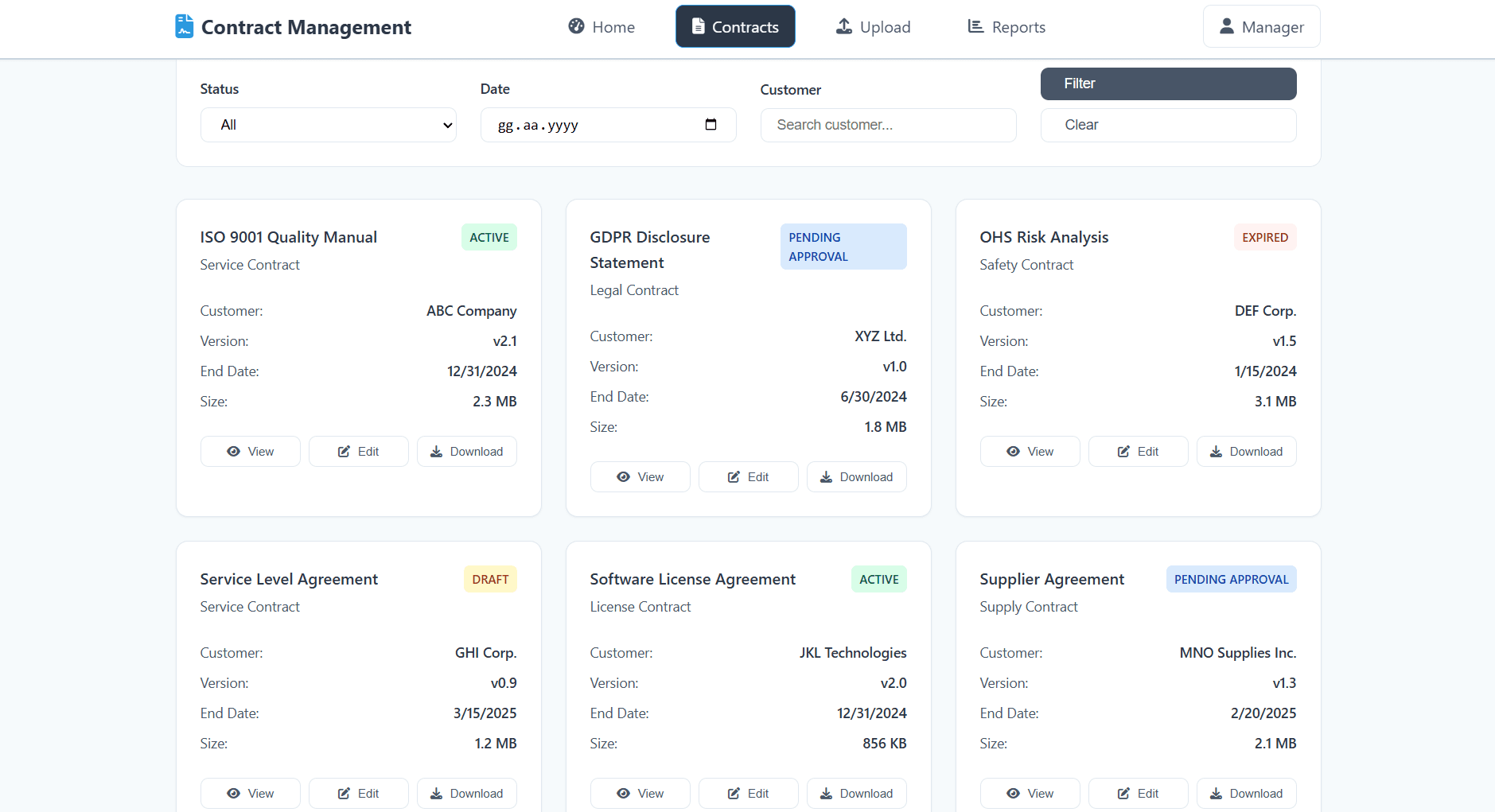Switch to the Contracts tab

[734, 25]
